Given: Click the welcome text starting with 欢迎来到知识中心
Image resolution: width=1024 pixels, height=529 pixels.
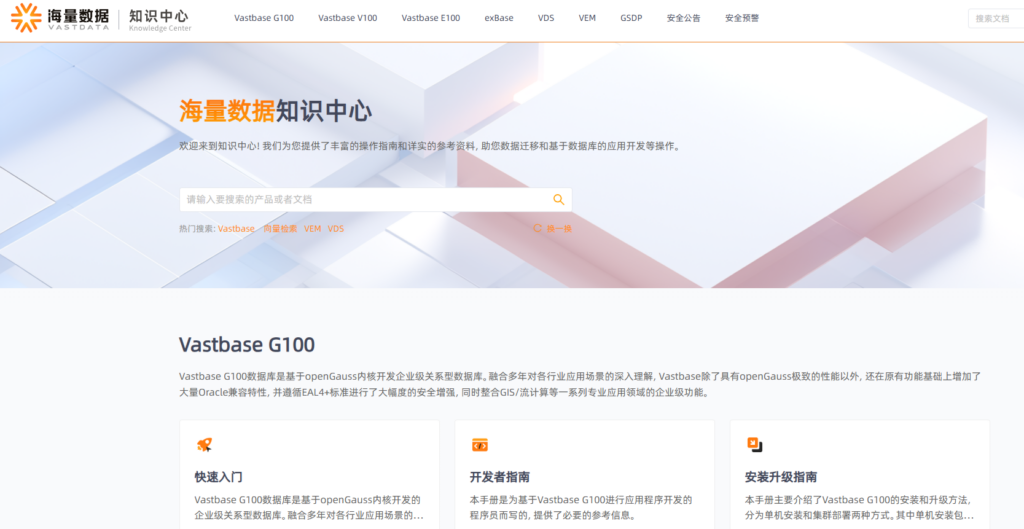Looking at the screenshot, I should coord(431,146).
